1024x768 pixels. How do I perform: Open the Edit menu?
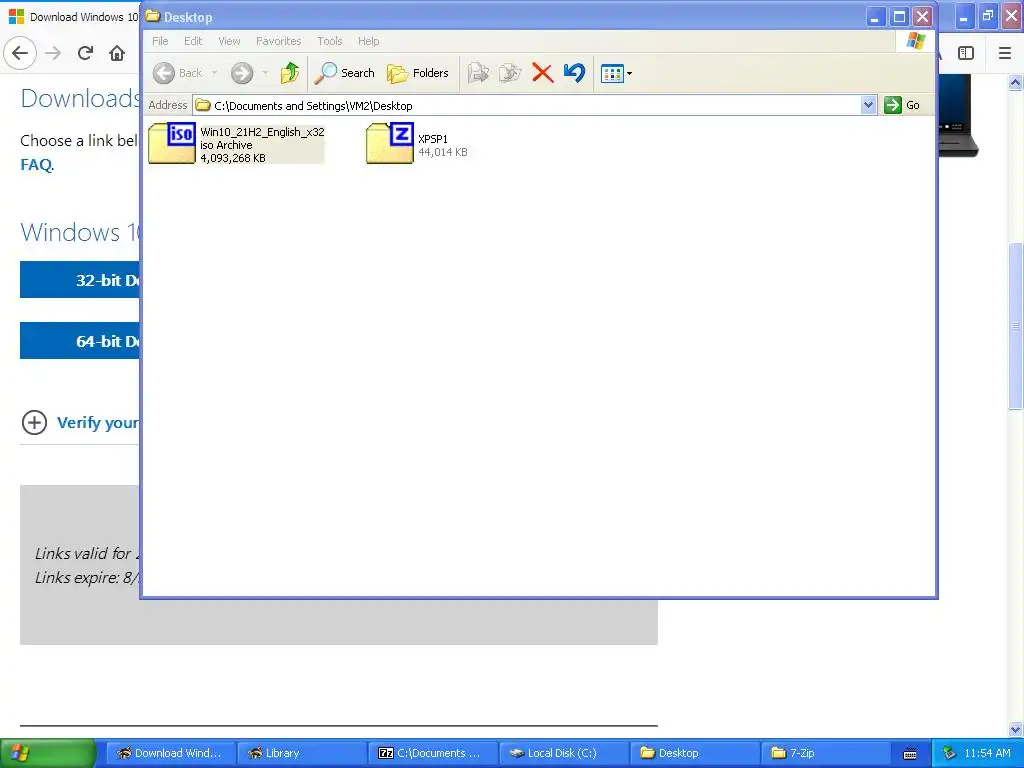pyautogui.click(x=193, y=41)
